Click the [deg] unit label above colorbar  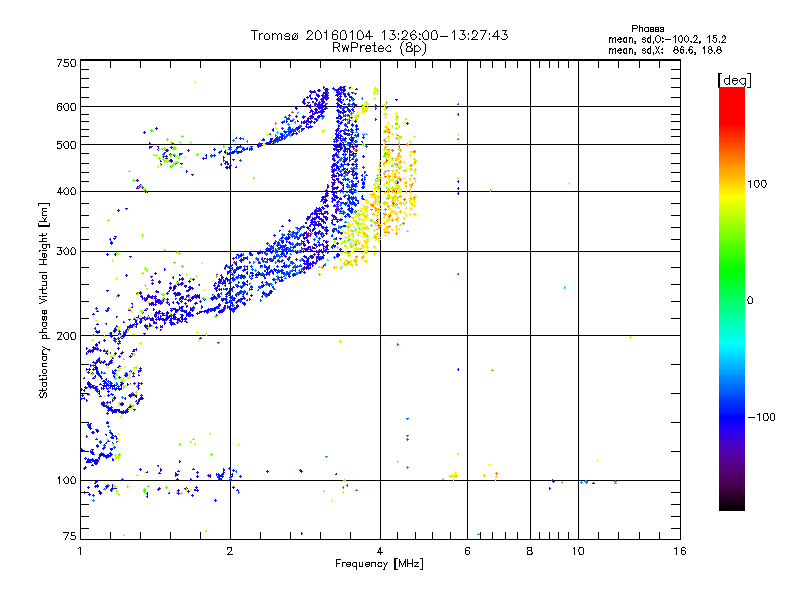click(x=734, y=80)
